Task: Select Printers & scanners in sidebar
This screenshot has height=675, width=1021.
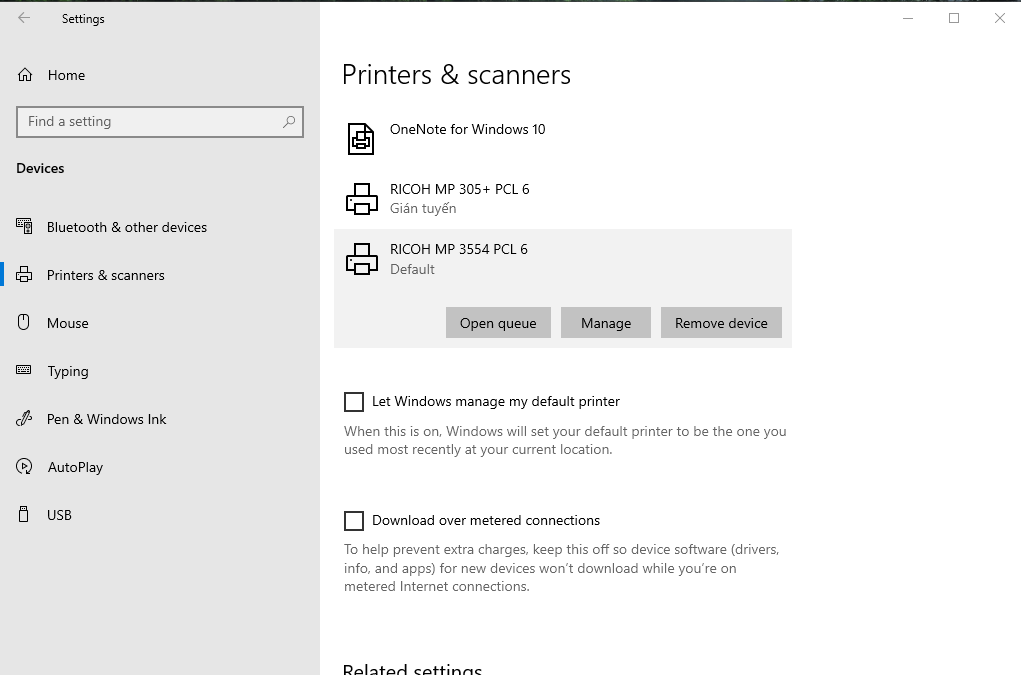Action: (105, 275)
